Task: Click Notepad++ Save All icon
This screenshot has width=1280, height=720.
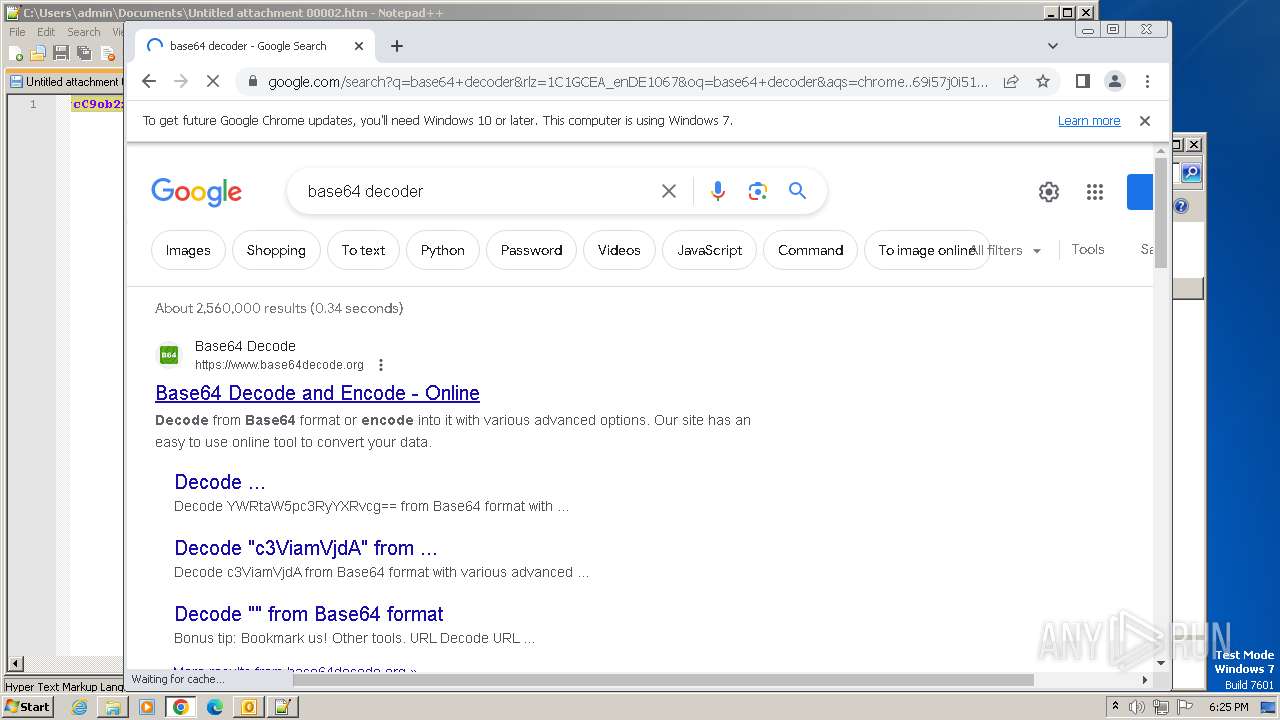Action: click(84, 53)
